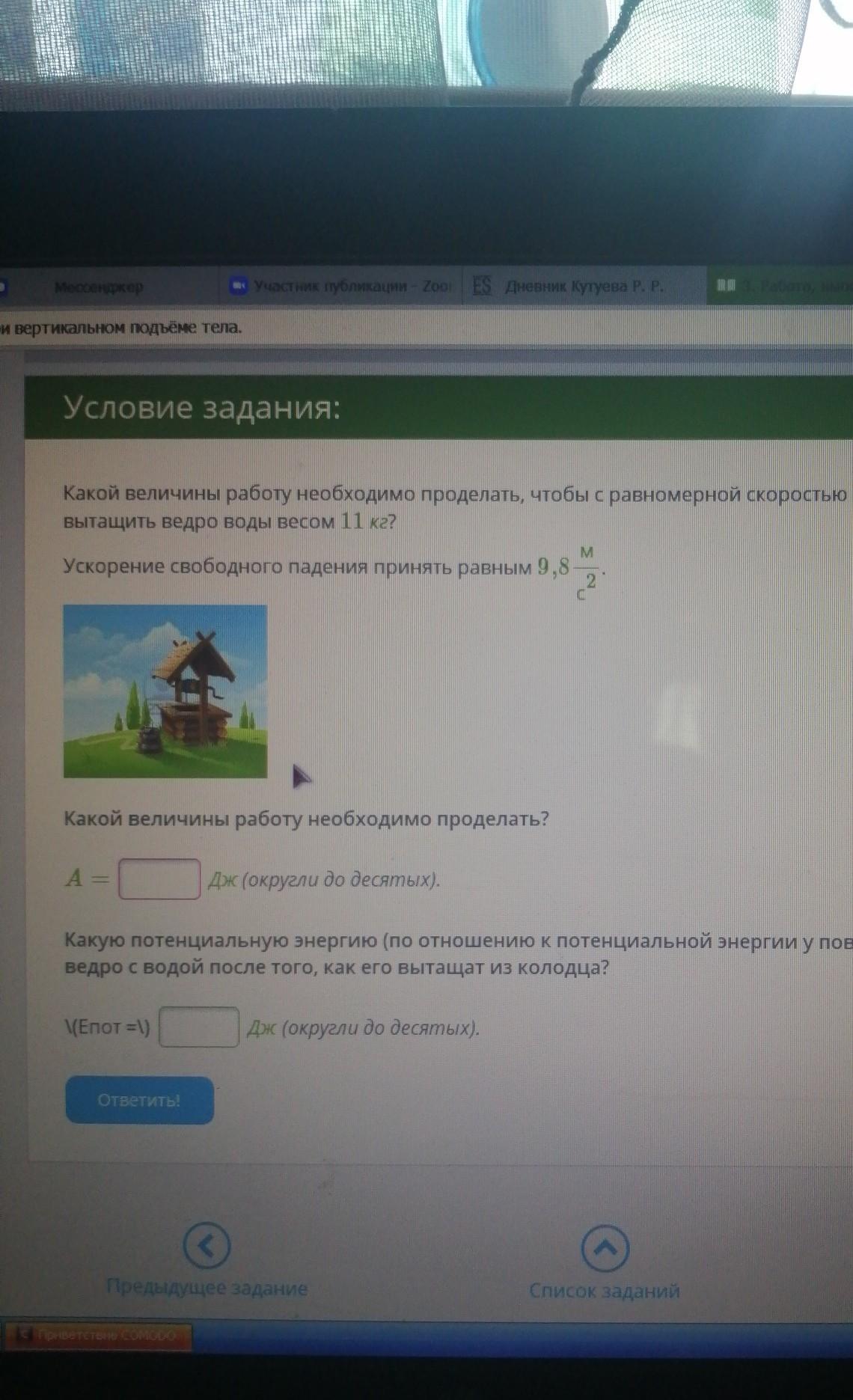Switch to the green active task tab
The image size is (853, 1400).
coord(780,286)
